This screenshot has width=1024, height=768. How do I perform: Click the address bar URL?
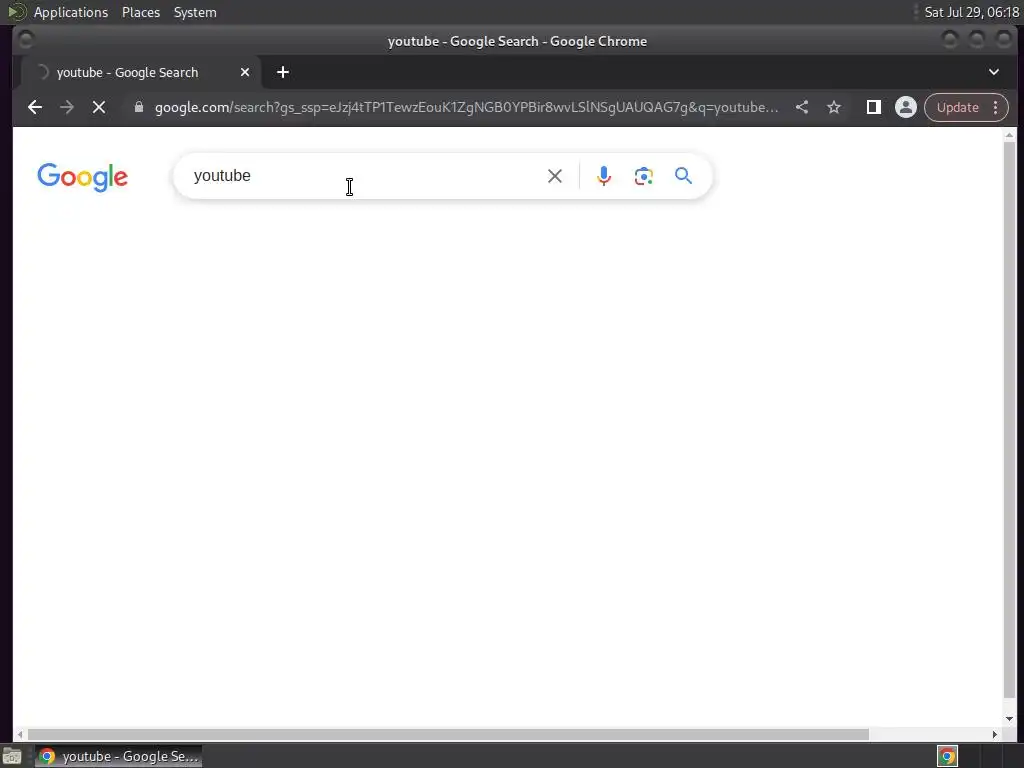coord(466,107)
